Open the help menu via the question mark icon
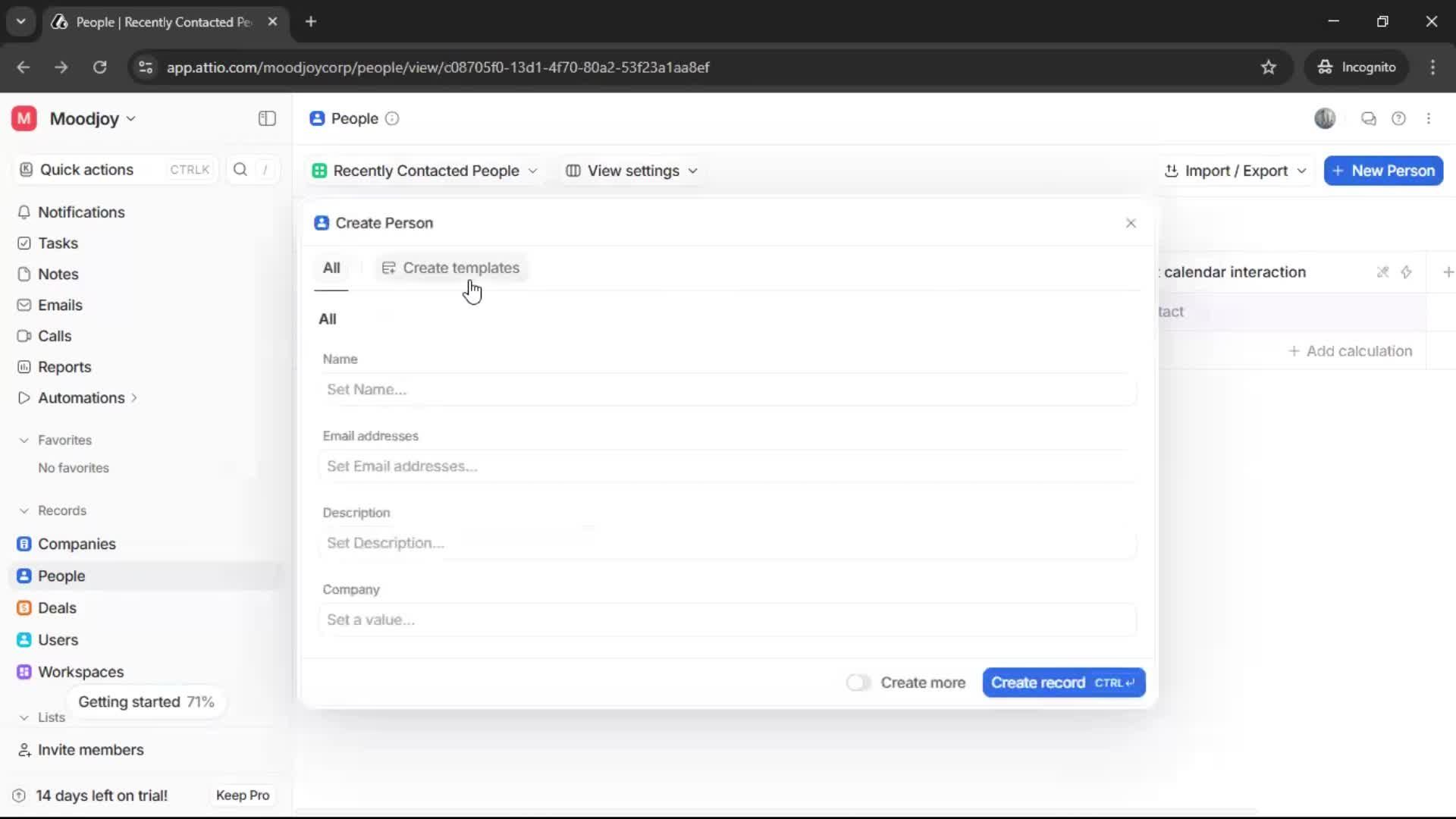The height and width of the screenshot is (819, 1456). click(x=1399, y=118)
